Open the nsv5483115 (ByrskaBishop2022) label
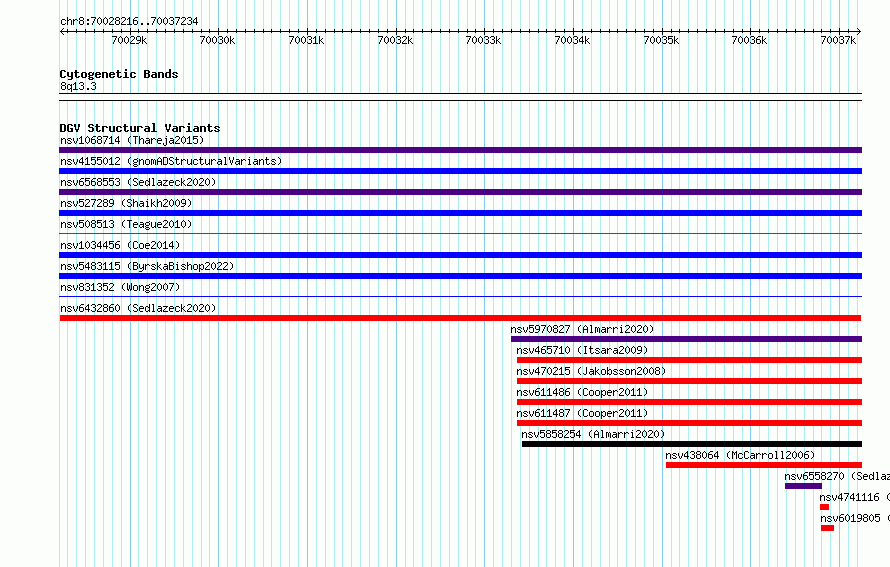The image size is (890, 567). [147, 266]
